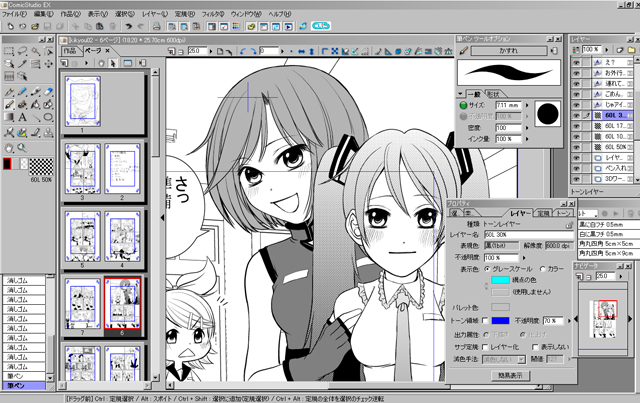Open the フィルタ menu
640x403 pixels.
(x=213, y=14)
